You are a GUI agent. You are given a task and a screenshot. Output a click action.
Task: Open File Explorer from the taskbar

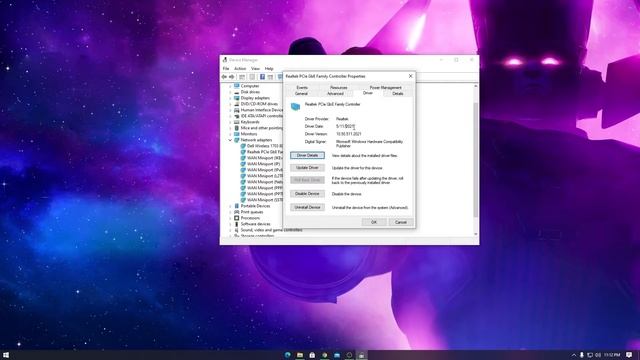coord(300,355)
